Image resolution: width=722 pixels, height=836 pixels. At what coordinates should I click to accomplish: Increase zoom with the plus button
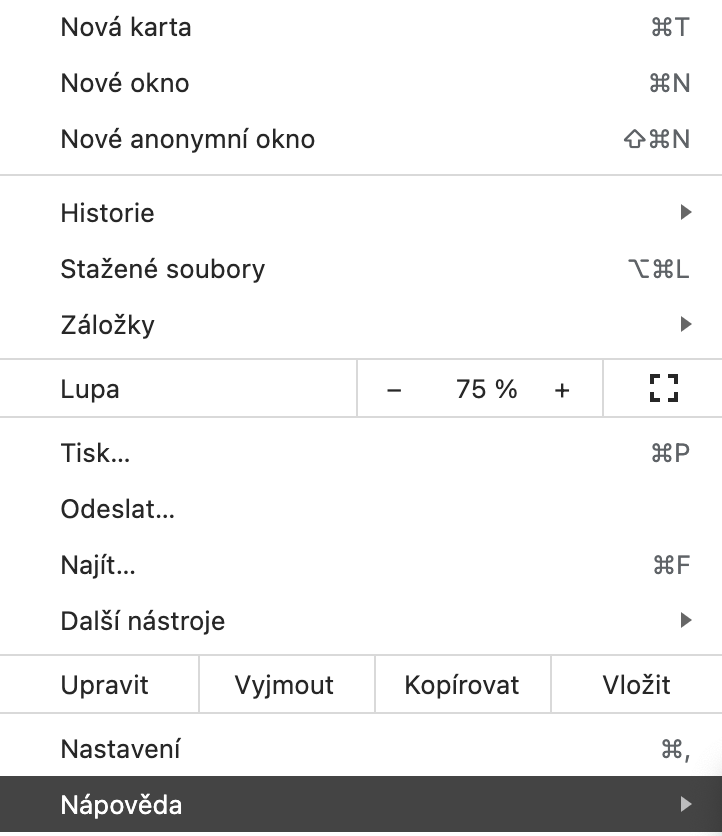pos(562,390)
